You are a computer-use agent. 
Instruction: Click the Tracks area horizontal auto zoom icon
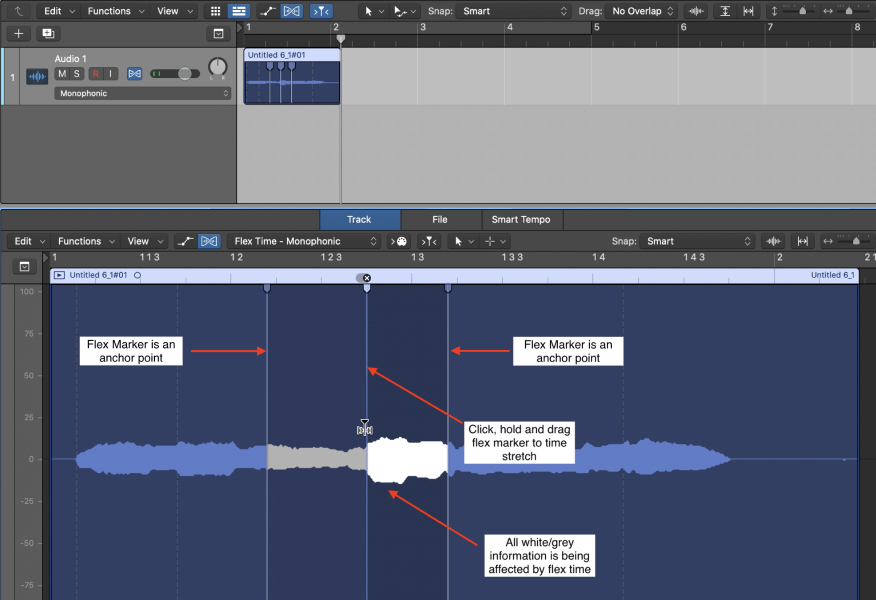click(x=749, y=11)
